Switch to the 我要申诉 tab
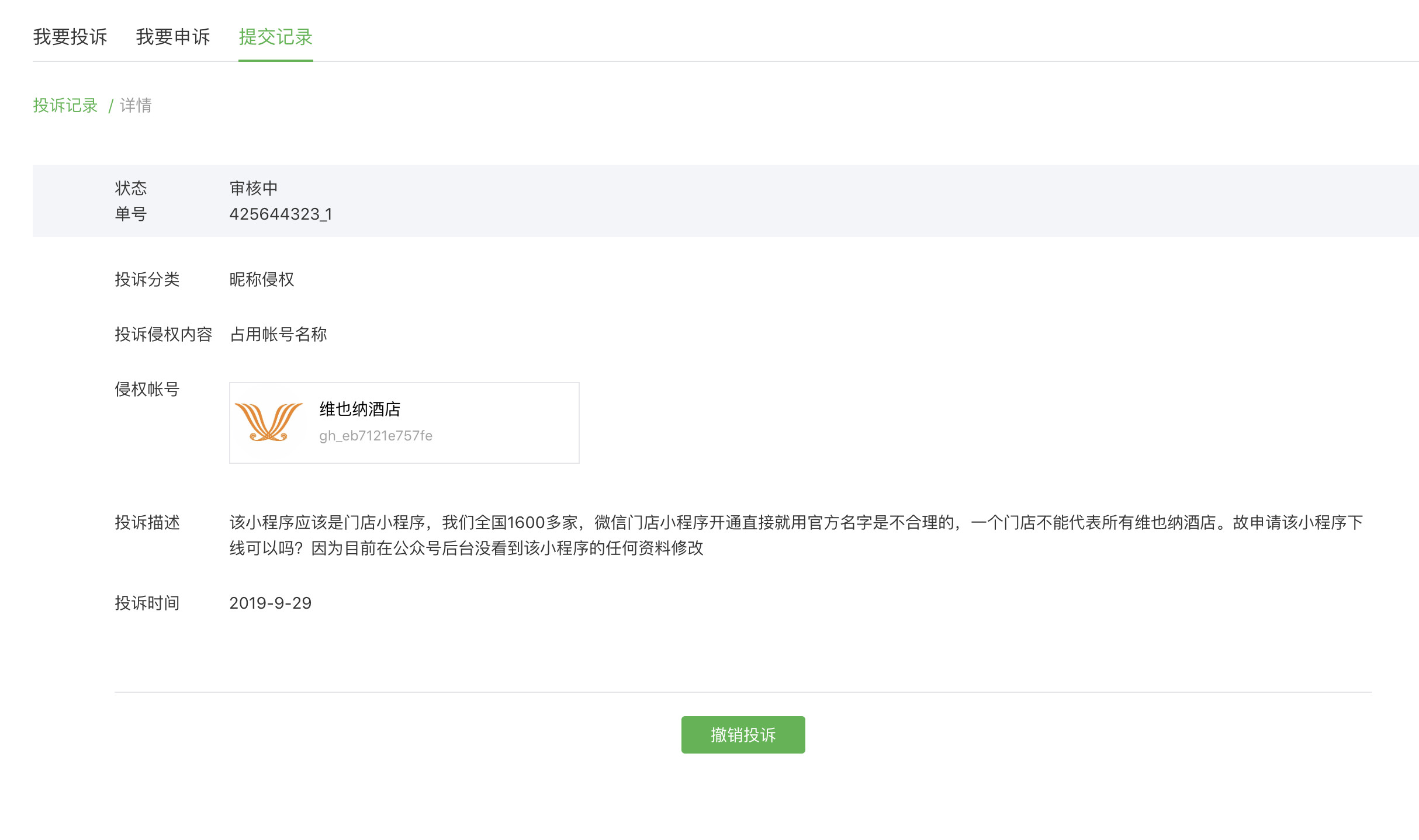Image resolution: width=1419 pixels, height=840 pixels. click(x=173, y=37)
